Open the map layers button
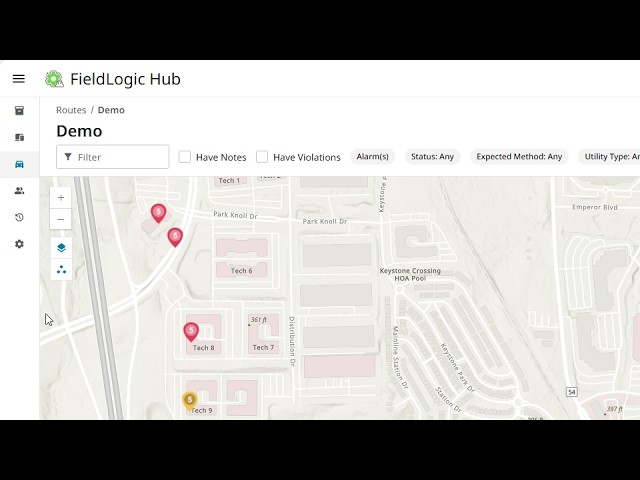Viewport: 640px width, 480px height. coord(61,248)
